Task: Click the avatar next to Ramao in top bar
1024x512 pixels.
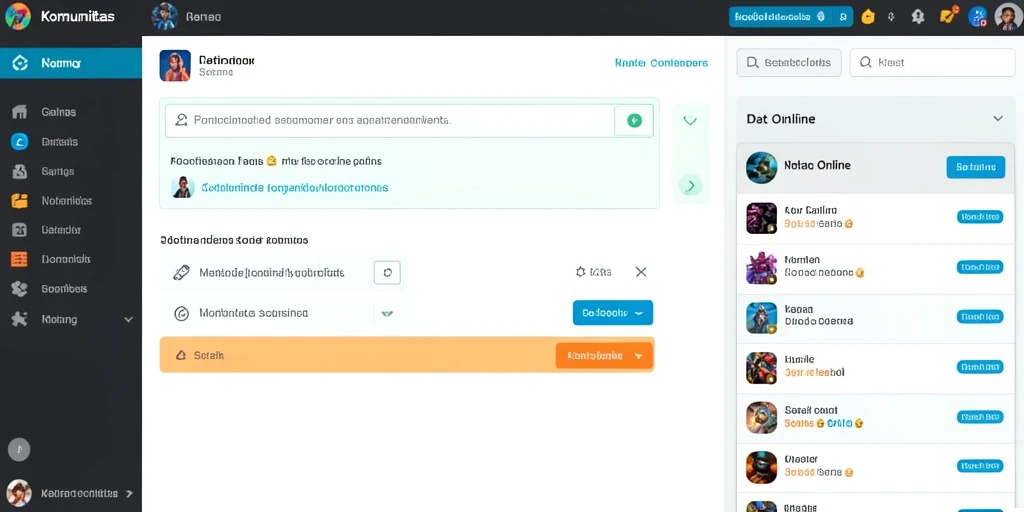Action: [165, 16]
